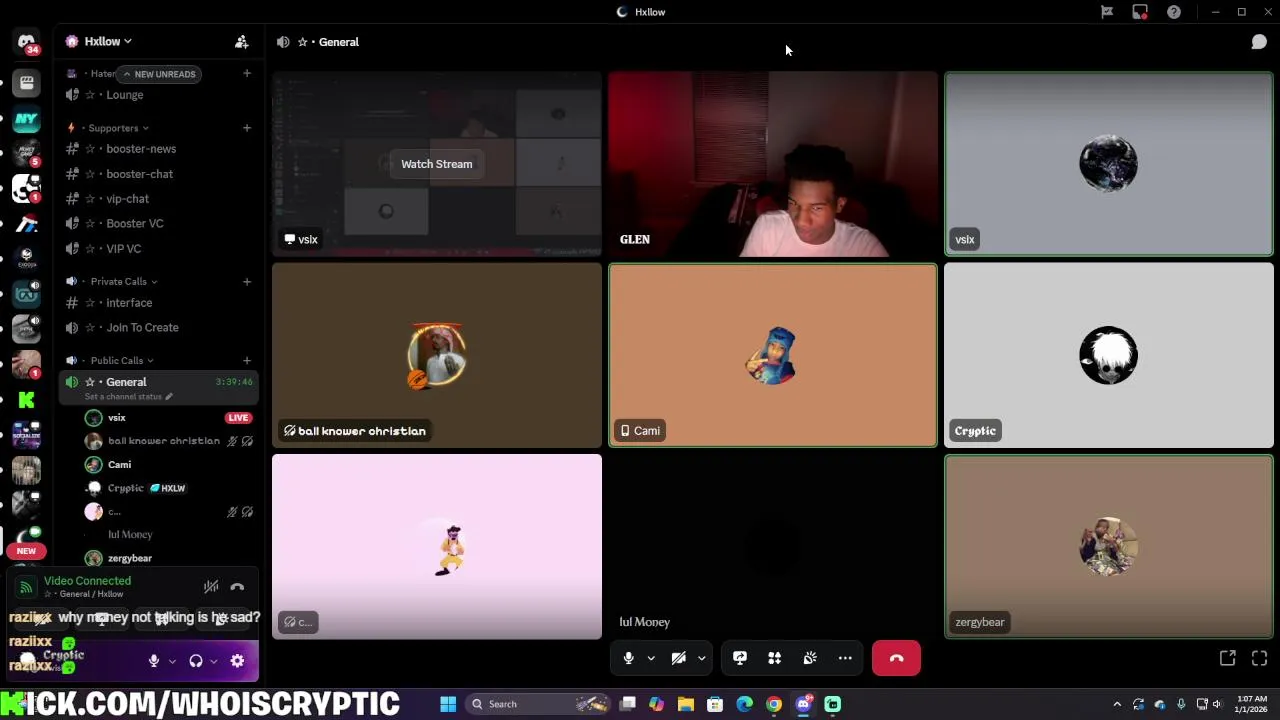This screenshot has width=1280, height=720.
Task: Open green K server icon in server list
Action: (x=26, y=400)
